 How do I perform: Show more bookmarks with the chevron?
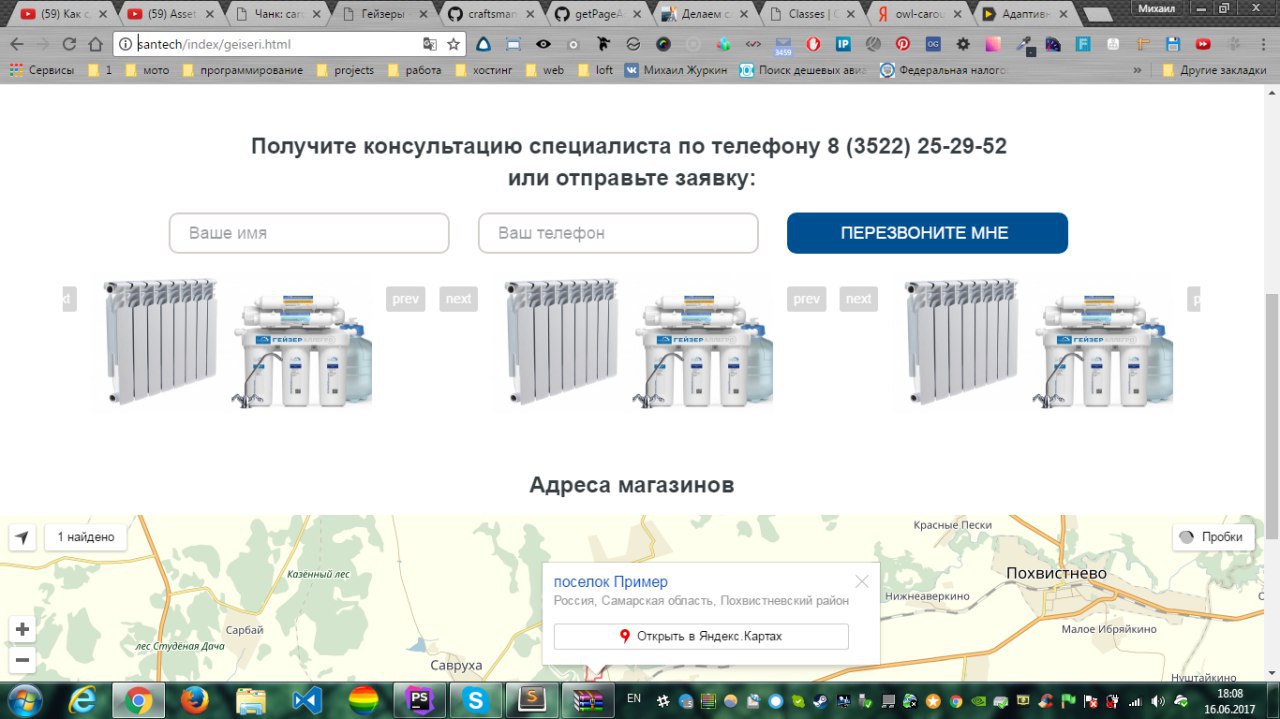pos(1137,70)
